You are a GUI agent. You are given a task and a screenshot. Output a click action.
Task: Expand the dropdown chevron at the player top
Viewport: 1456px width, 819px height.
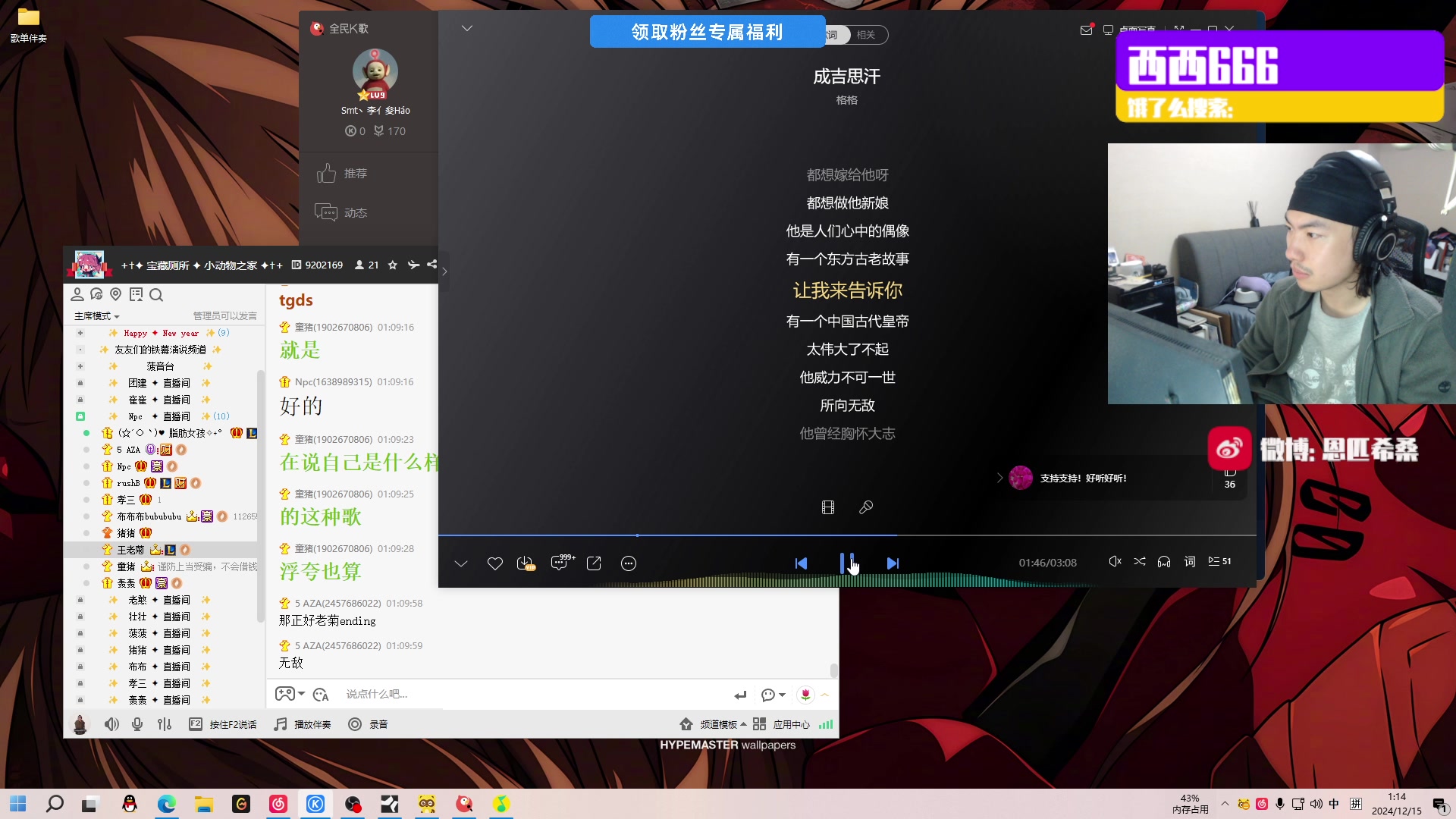pyautogui.click(x=467, y=28)
